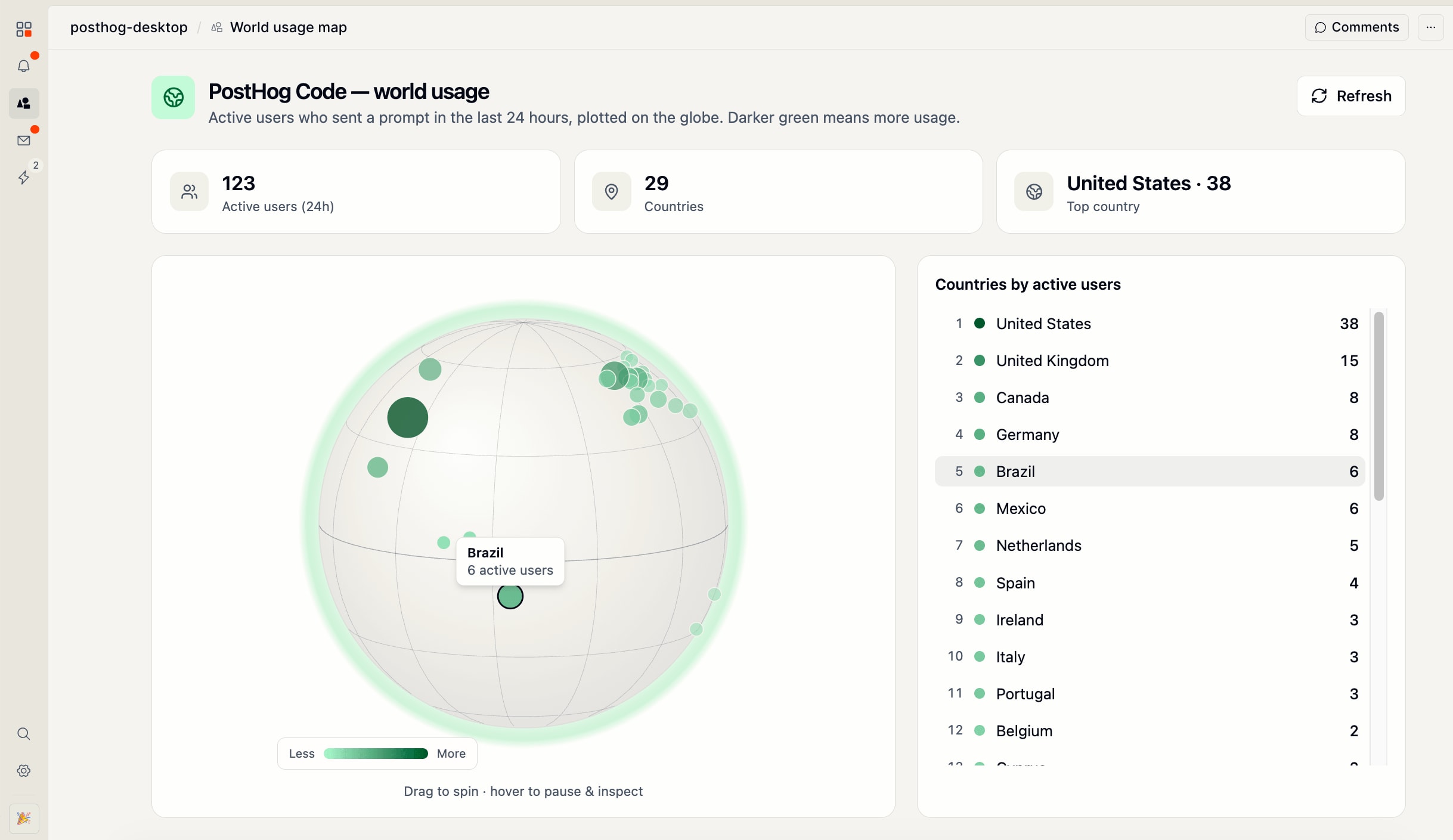Open the Comments panel
The image size is (1453, 840).
click(x=1356, y=27)
